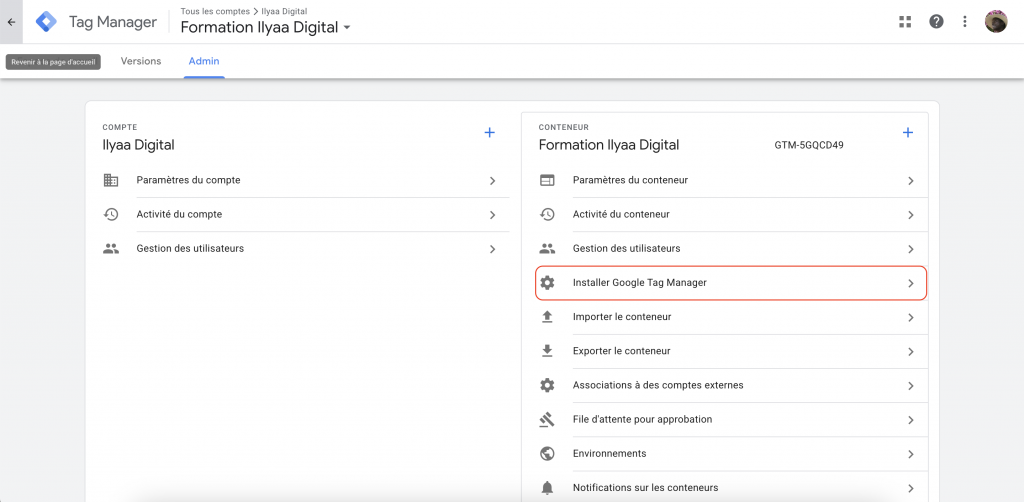Click the Activité du compte history icon
Screen dimensions: 1024x502
click(x=111, y=214)
